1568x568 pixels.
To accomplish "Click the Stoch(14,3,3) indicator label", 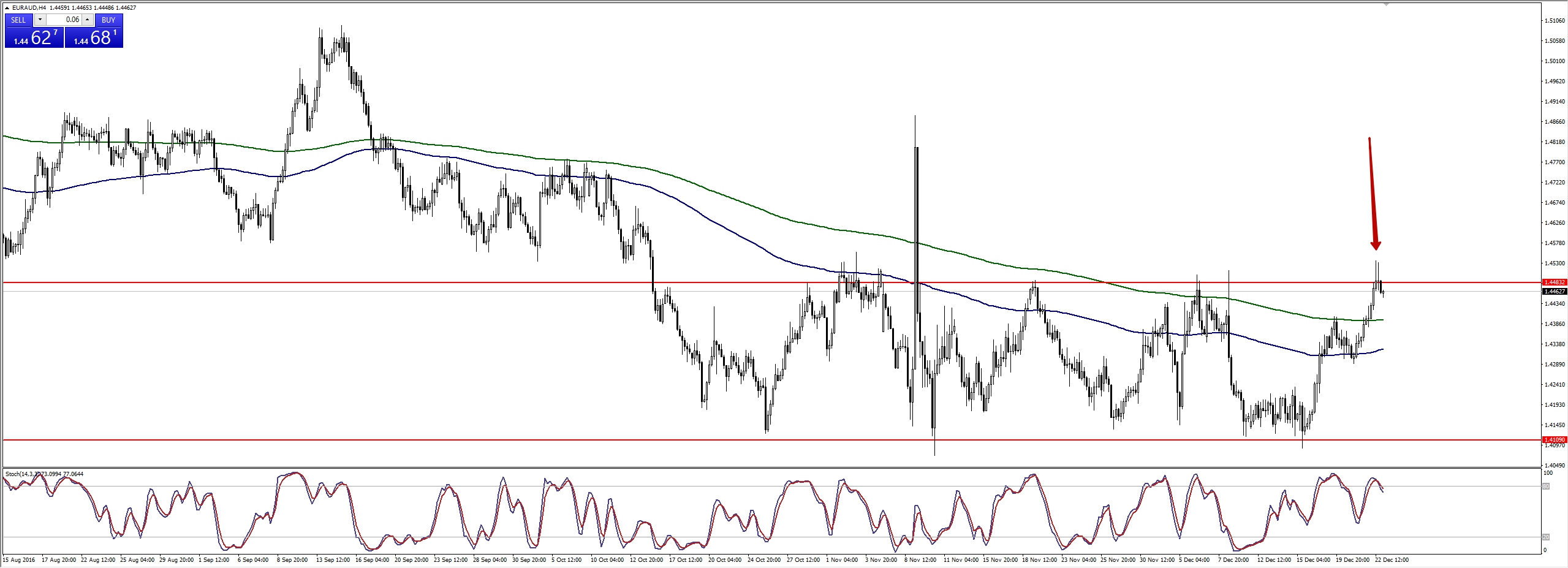I will point(44,474).
